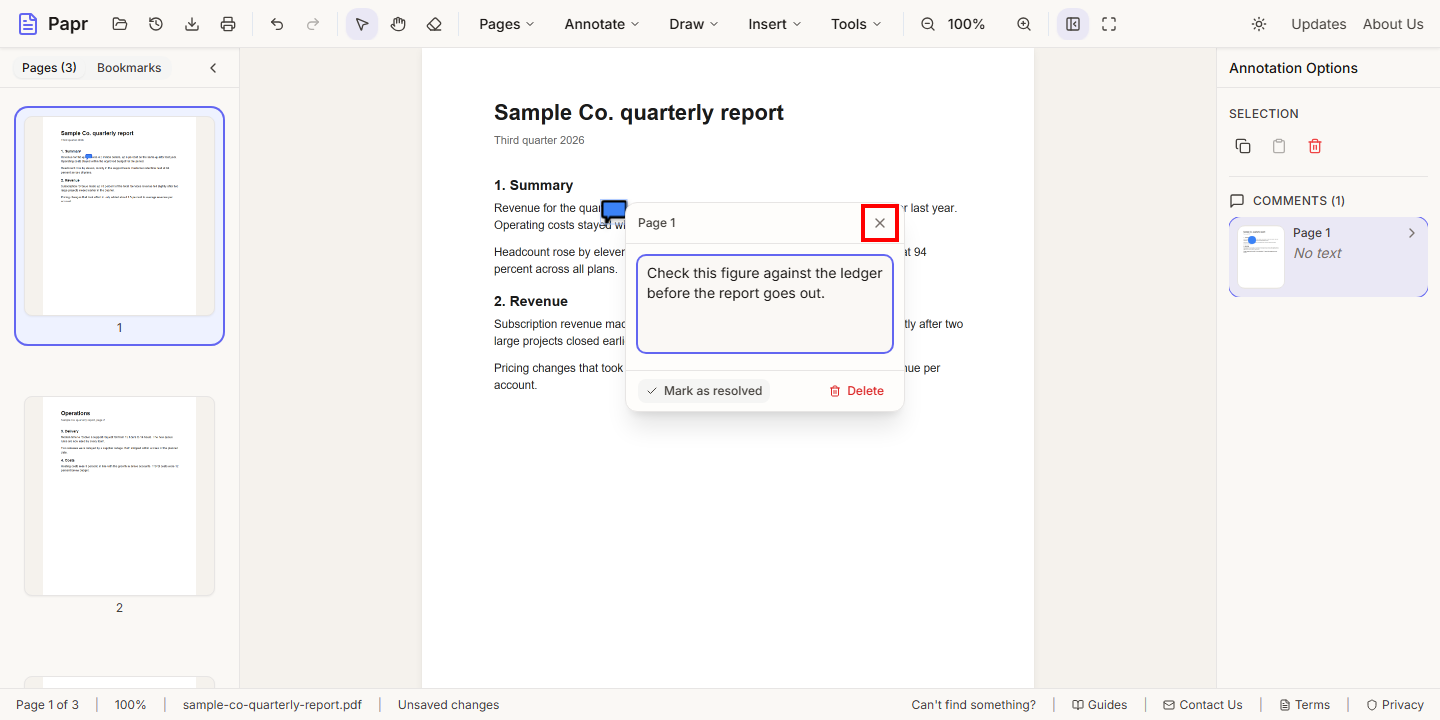Viewport: 1440px width, 720px height.
Task: Switch light/dark theme with sun icon
Action: coord(1259,24)
